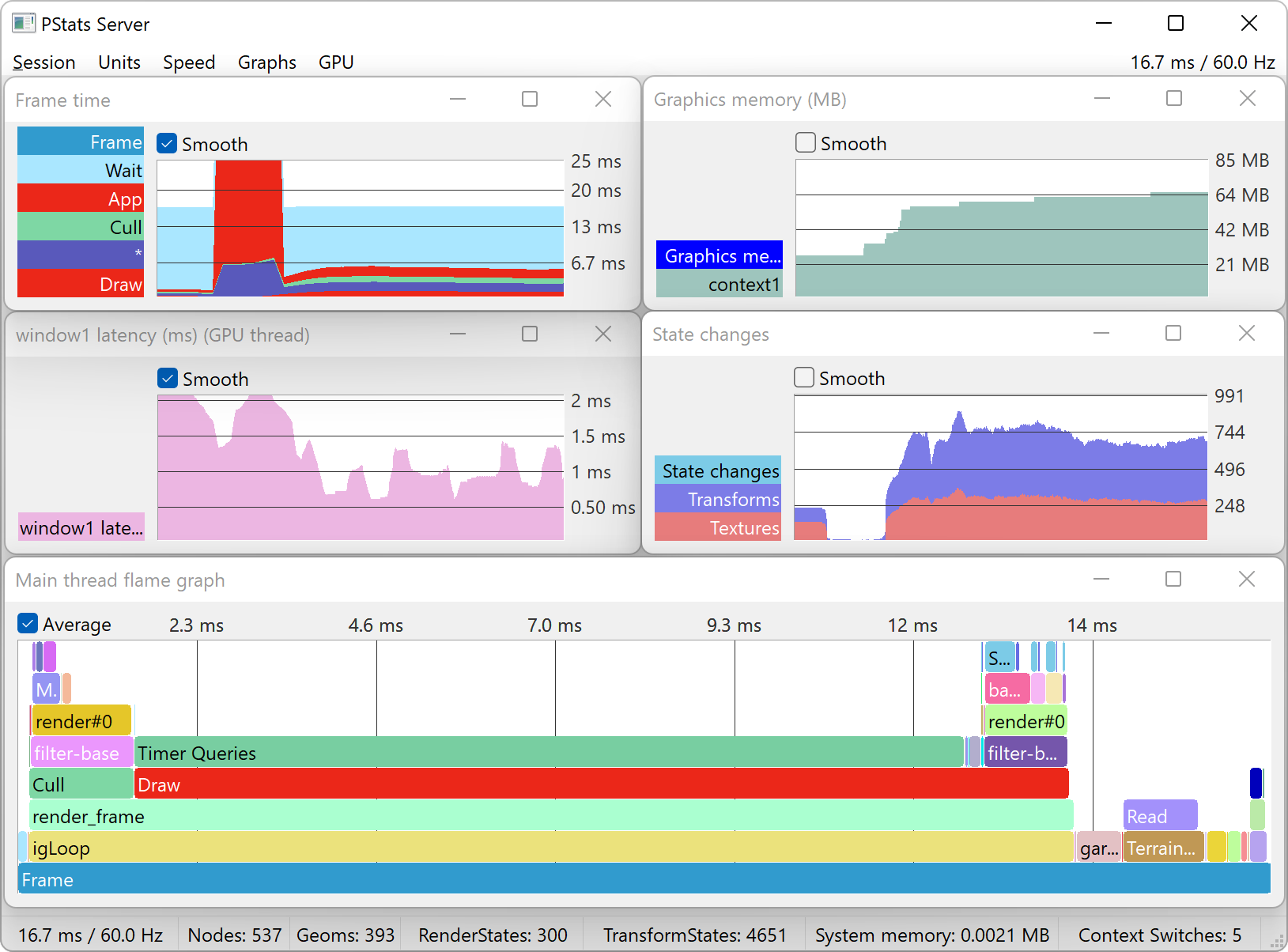Viewport: 1288px width, 952px height.
Task: Click the S... bar above ba...
Action: (x=1000, y=657)
